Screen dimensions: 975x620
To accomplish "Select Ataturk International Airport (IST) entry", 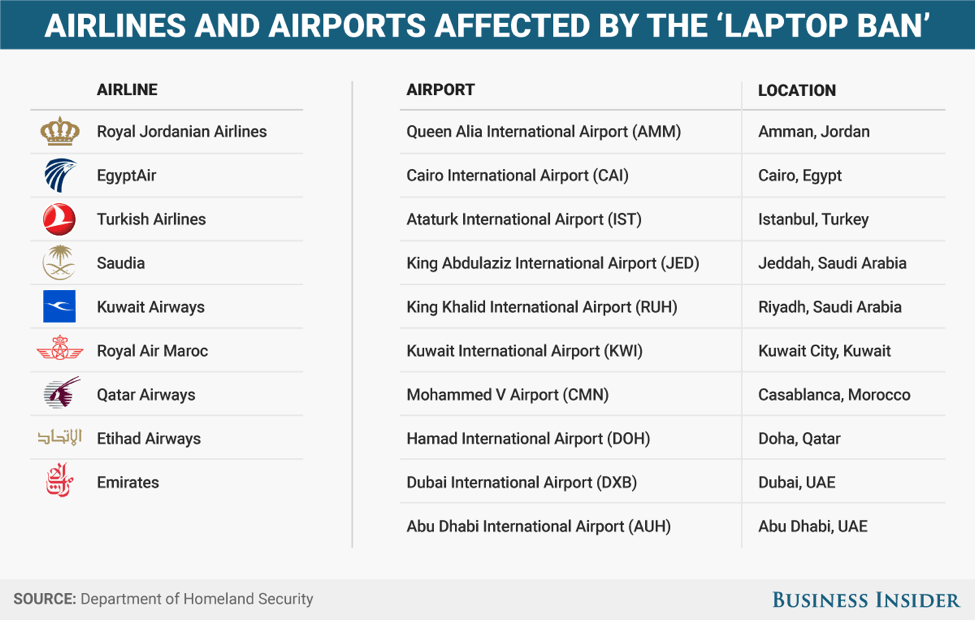I will click(x=524, y=220).
